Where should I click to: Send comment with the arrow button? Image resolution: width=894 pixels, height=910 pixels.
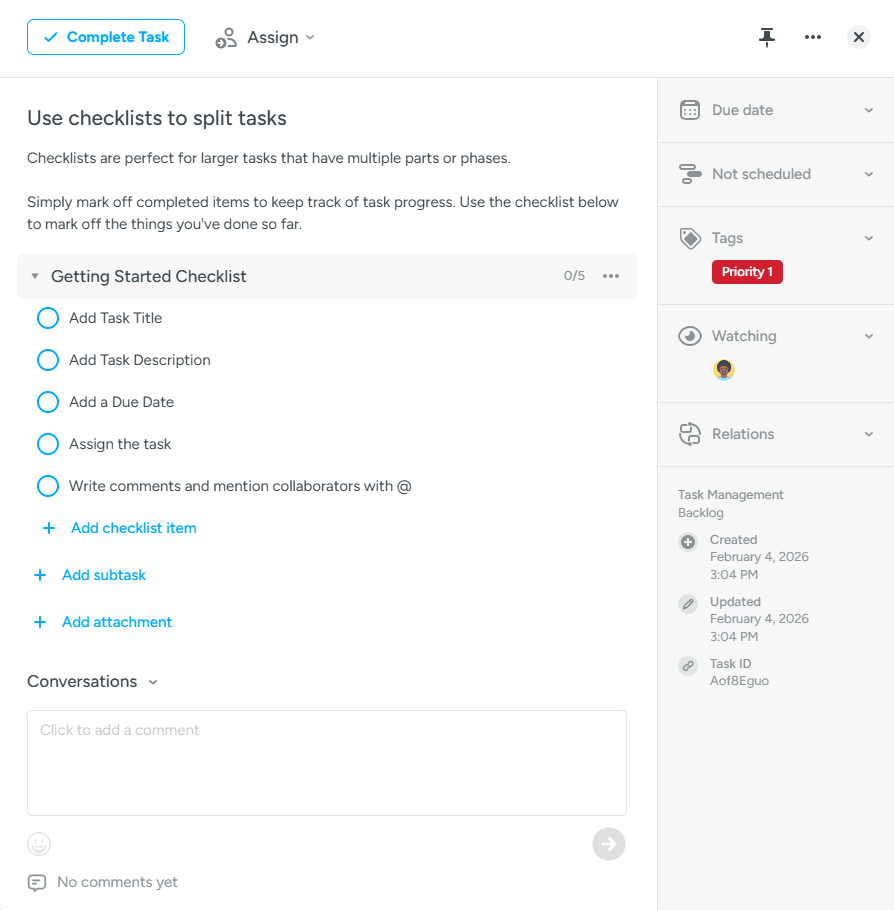[608, 844]
